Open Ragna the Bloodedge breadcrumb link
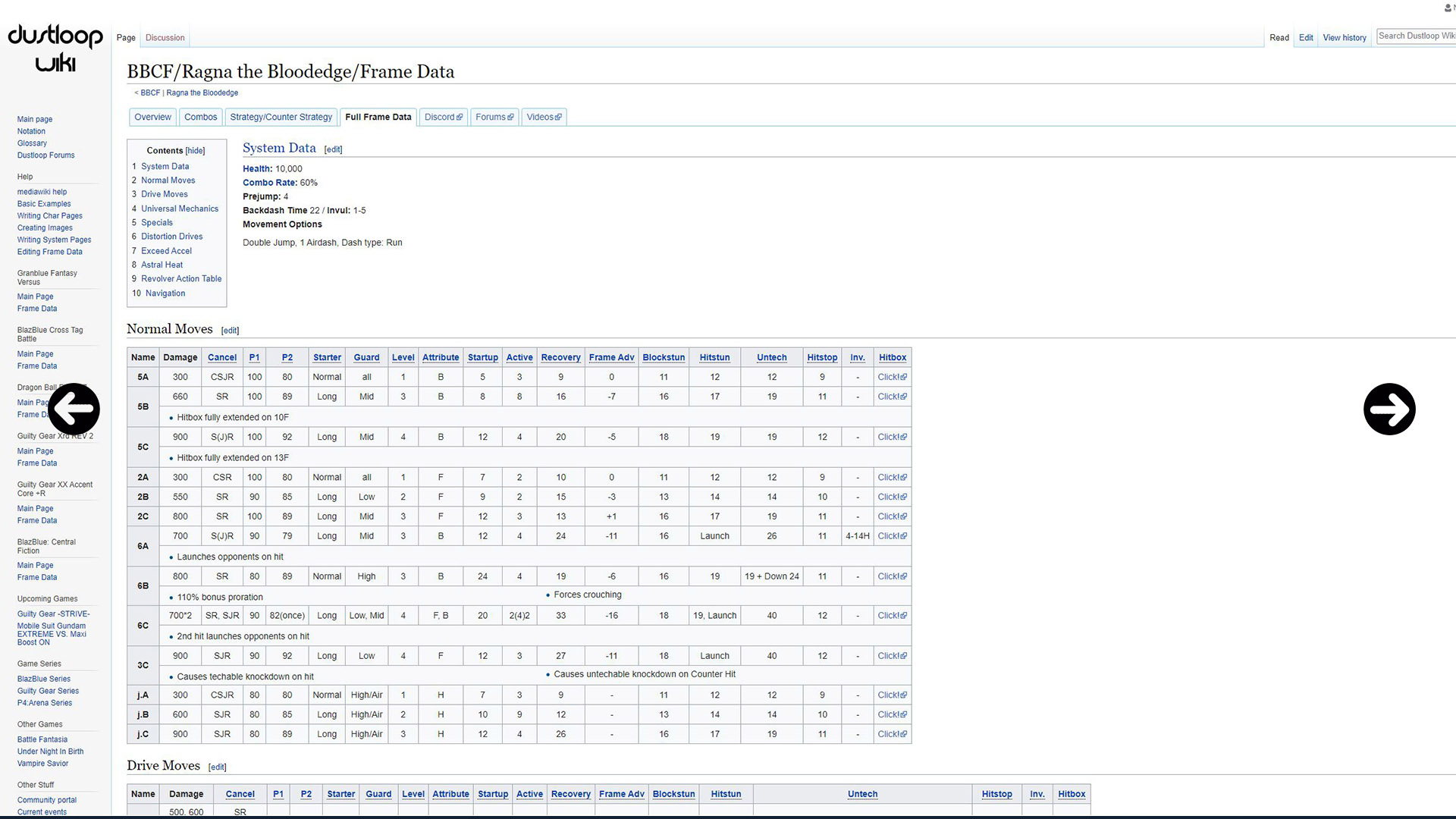The height and width of the screenshot is (819, 1456). (202, 93)
